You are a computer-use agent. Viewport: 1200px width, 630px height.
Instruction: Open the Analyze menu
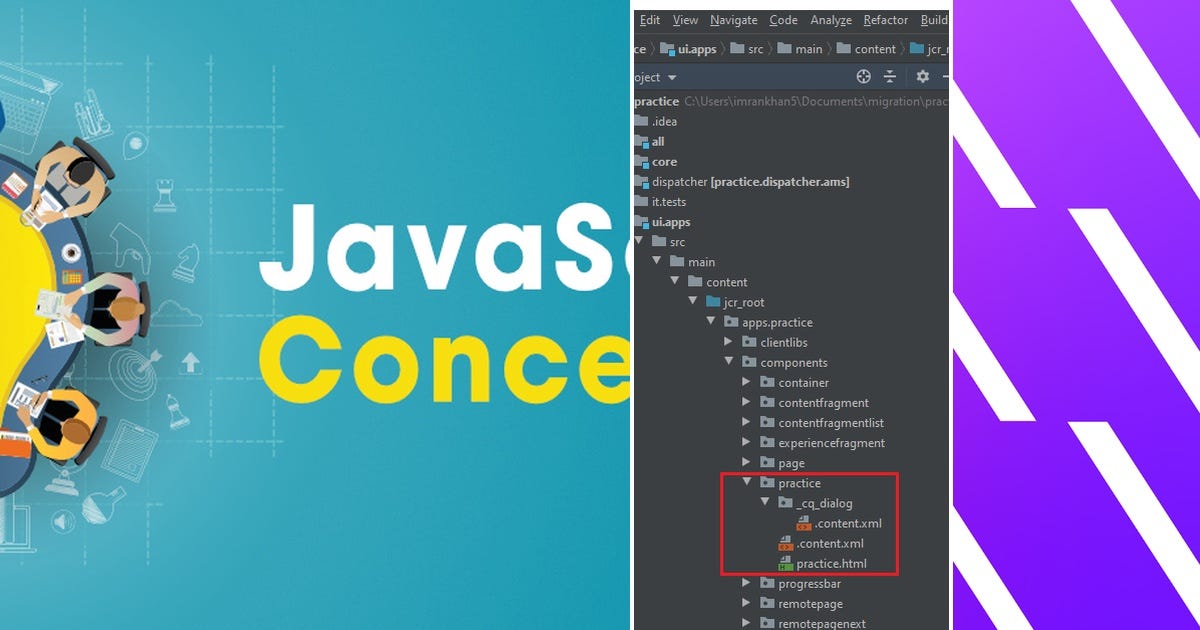pos(831,20)
